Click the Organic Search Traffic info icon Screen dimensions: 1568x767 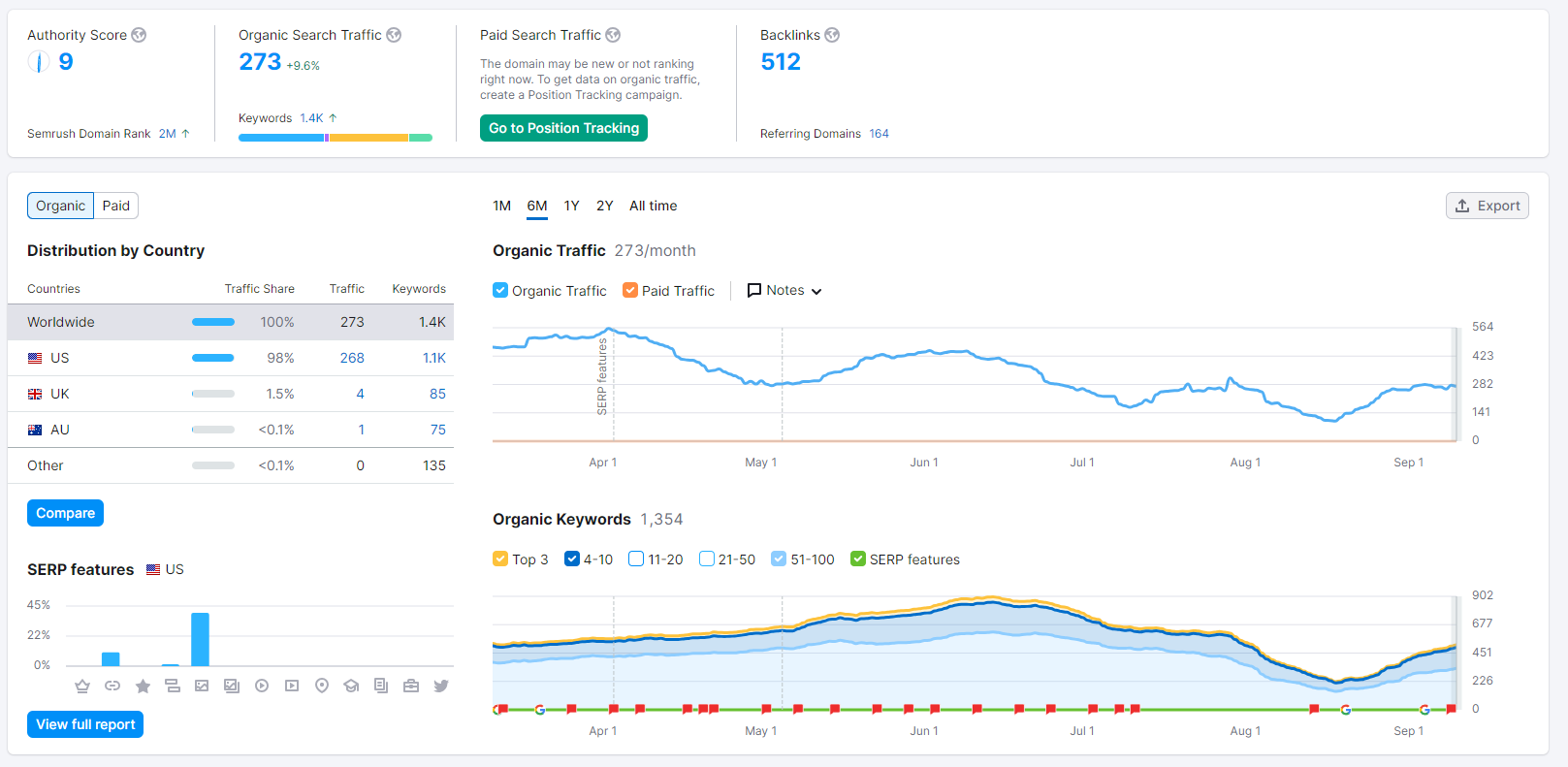(394, 35)
